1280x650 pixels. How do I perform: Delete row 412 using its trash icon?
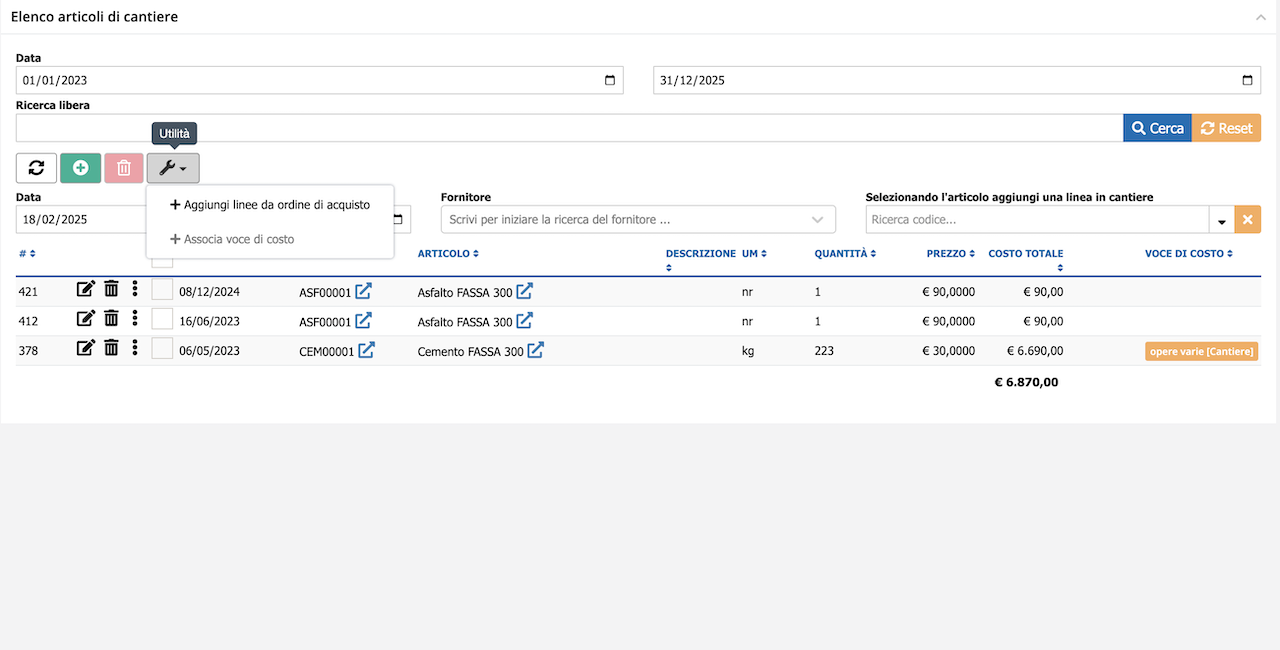111,320
